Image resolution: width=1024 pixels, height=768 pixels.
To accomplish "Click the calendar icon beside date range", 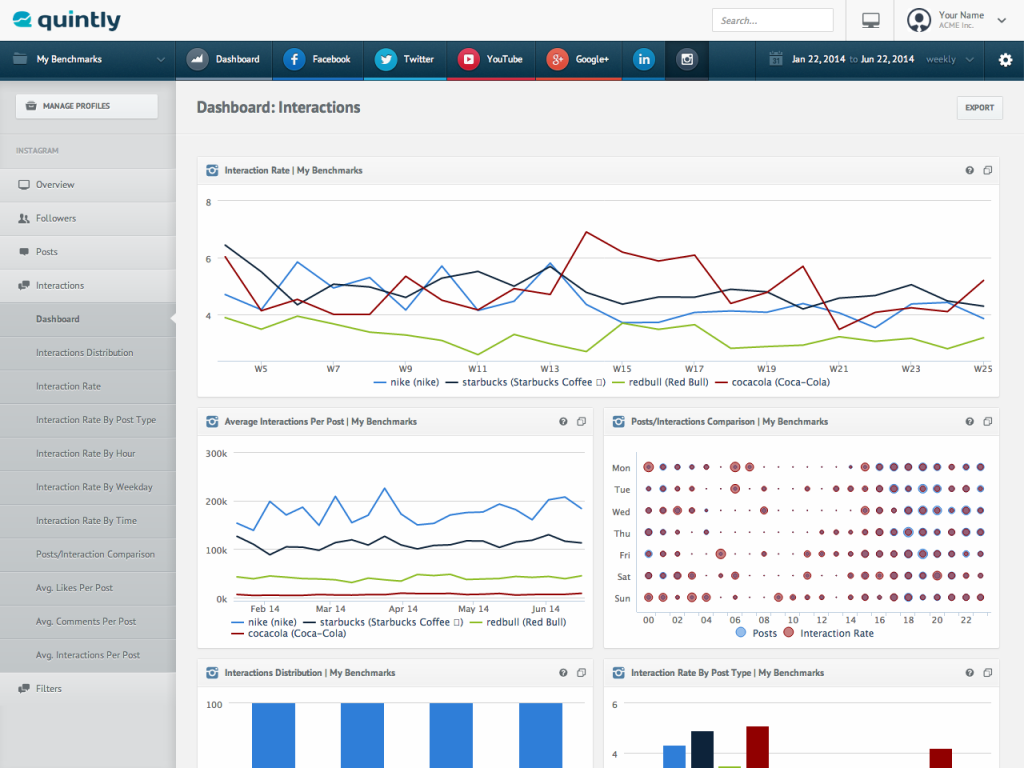I will point(775,59).
